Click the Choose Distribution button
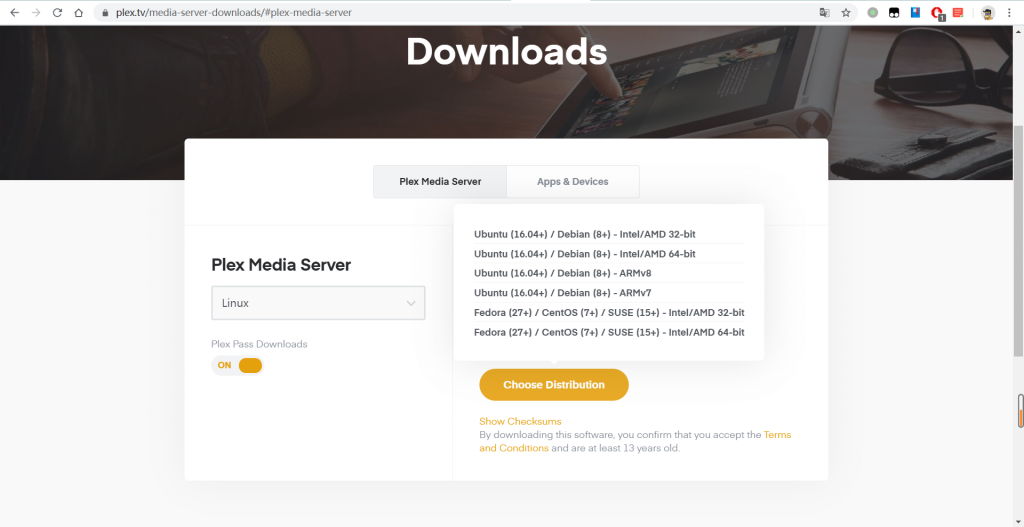This screenshot has height=527, width=1024. [x=554, y=385]
